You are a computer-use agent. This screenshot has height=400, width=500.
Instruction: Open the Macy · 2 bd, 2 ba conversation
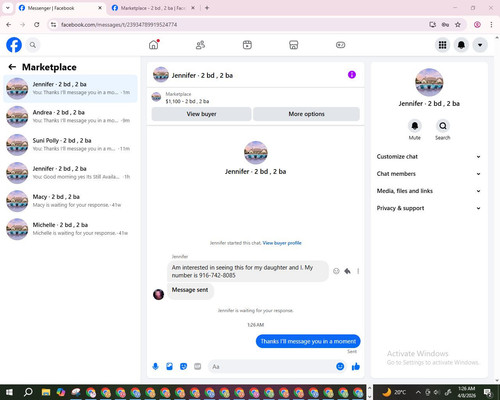click(70, 201)
